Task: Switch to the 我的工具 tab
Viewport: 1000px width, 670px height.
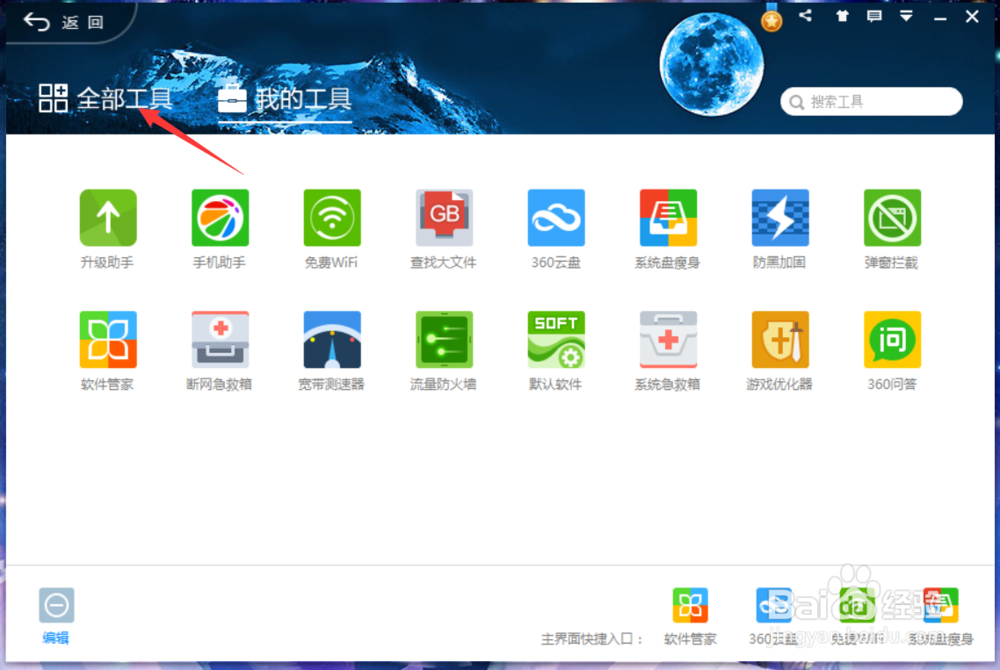Action: (x=284, y=99)
